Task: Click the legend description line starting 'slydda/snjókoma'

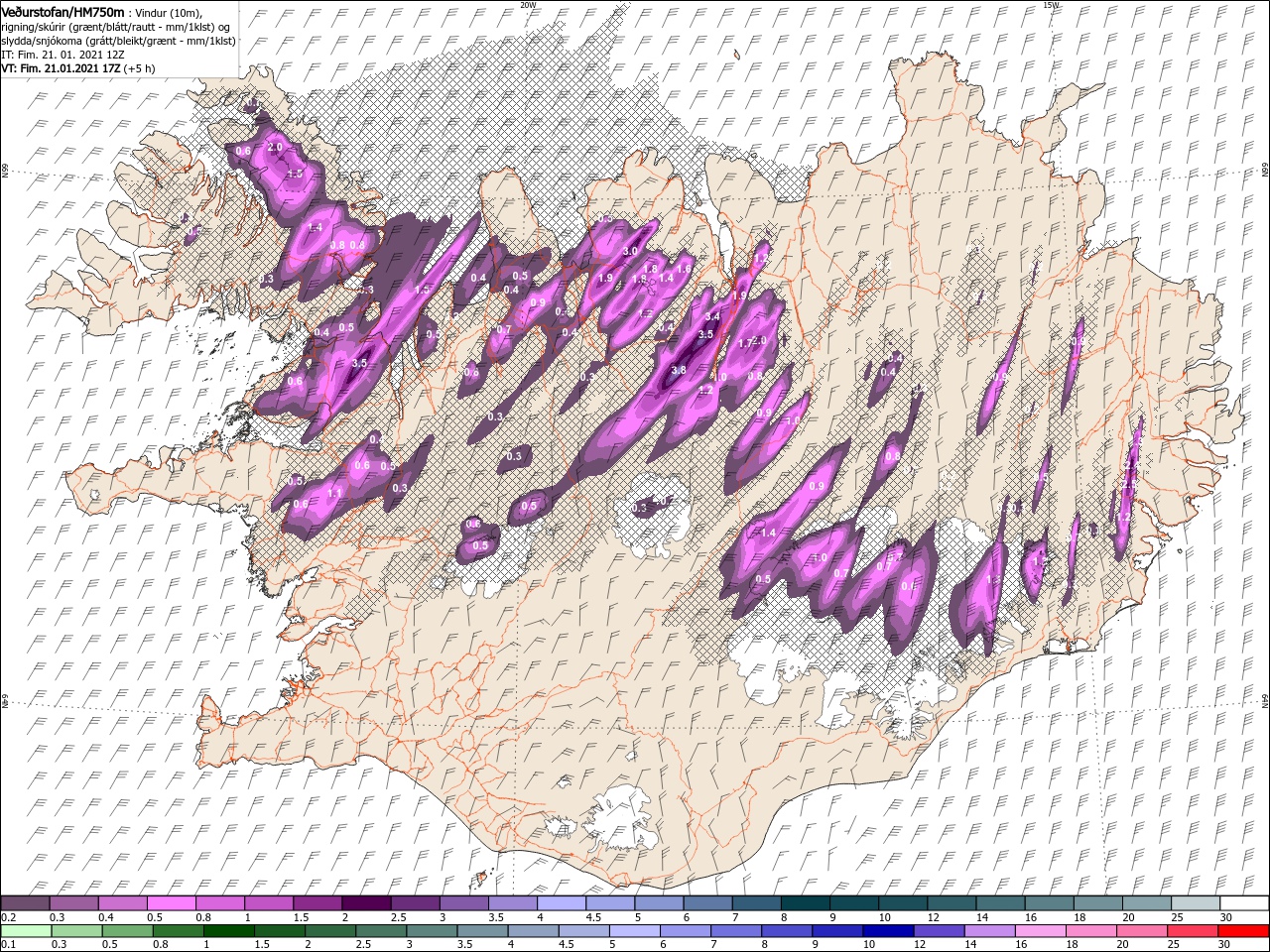Action: tap(118, 41)
